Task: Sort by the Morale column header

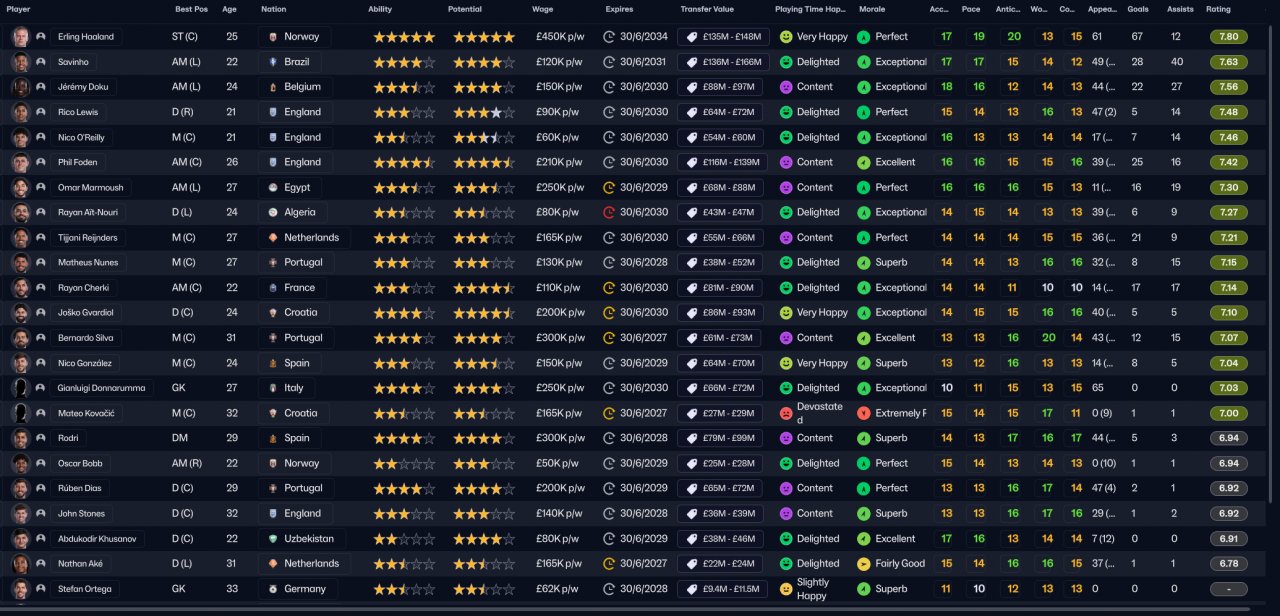Action: coord(871,9)
